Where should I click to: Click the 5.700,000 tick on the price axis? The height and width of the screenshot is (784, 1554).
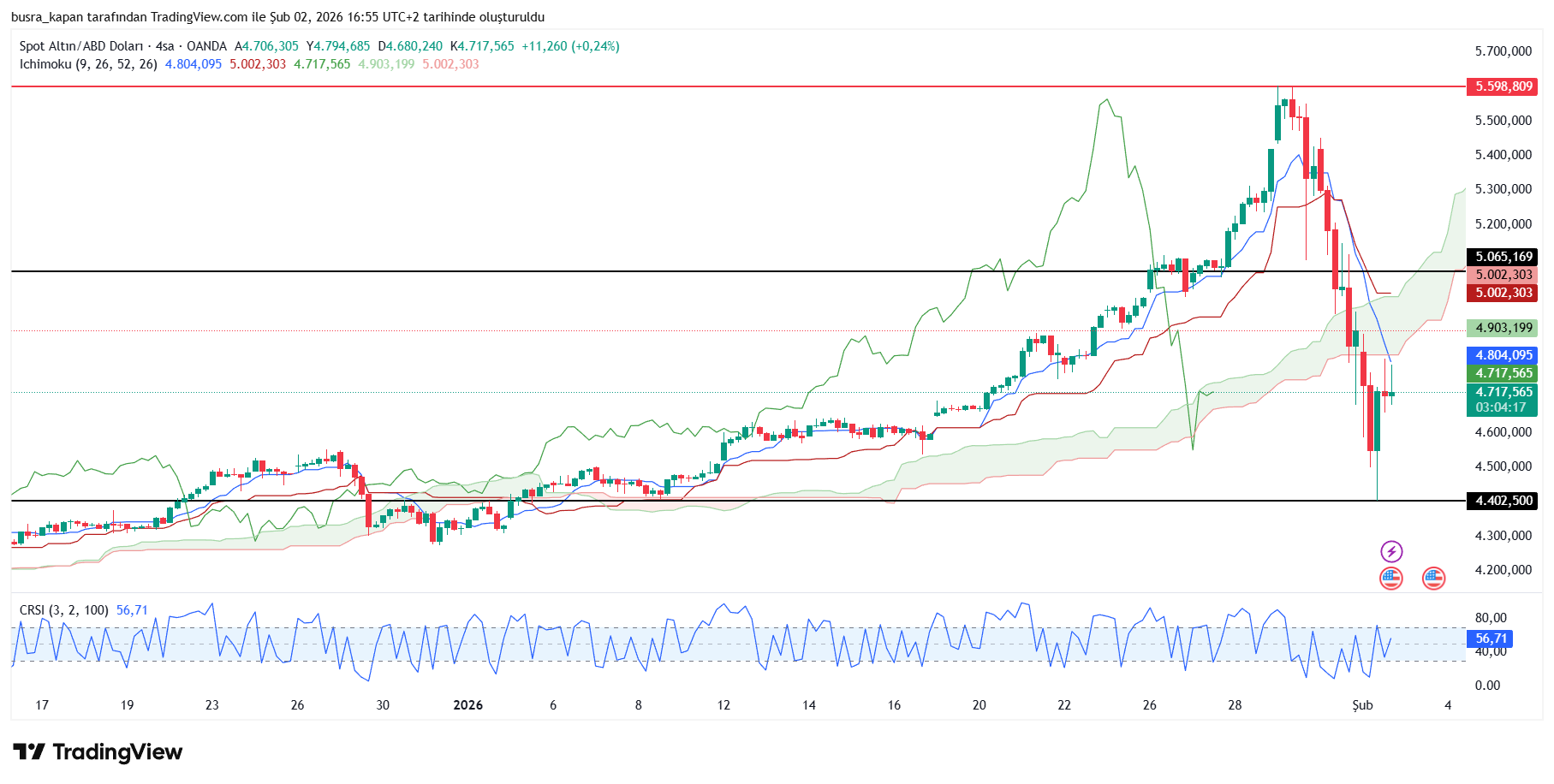tap(1503, 51)
